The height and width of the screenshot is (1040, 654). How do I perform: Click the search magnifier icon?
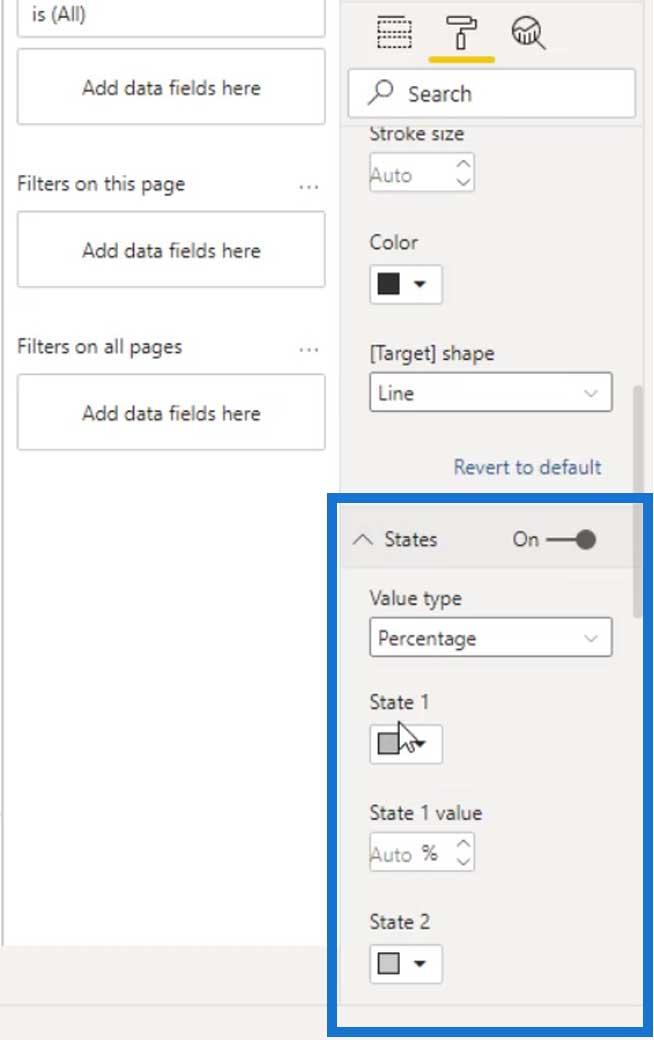pyautogui.click(x=381, y=93)
